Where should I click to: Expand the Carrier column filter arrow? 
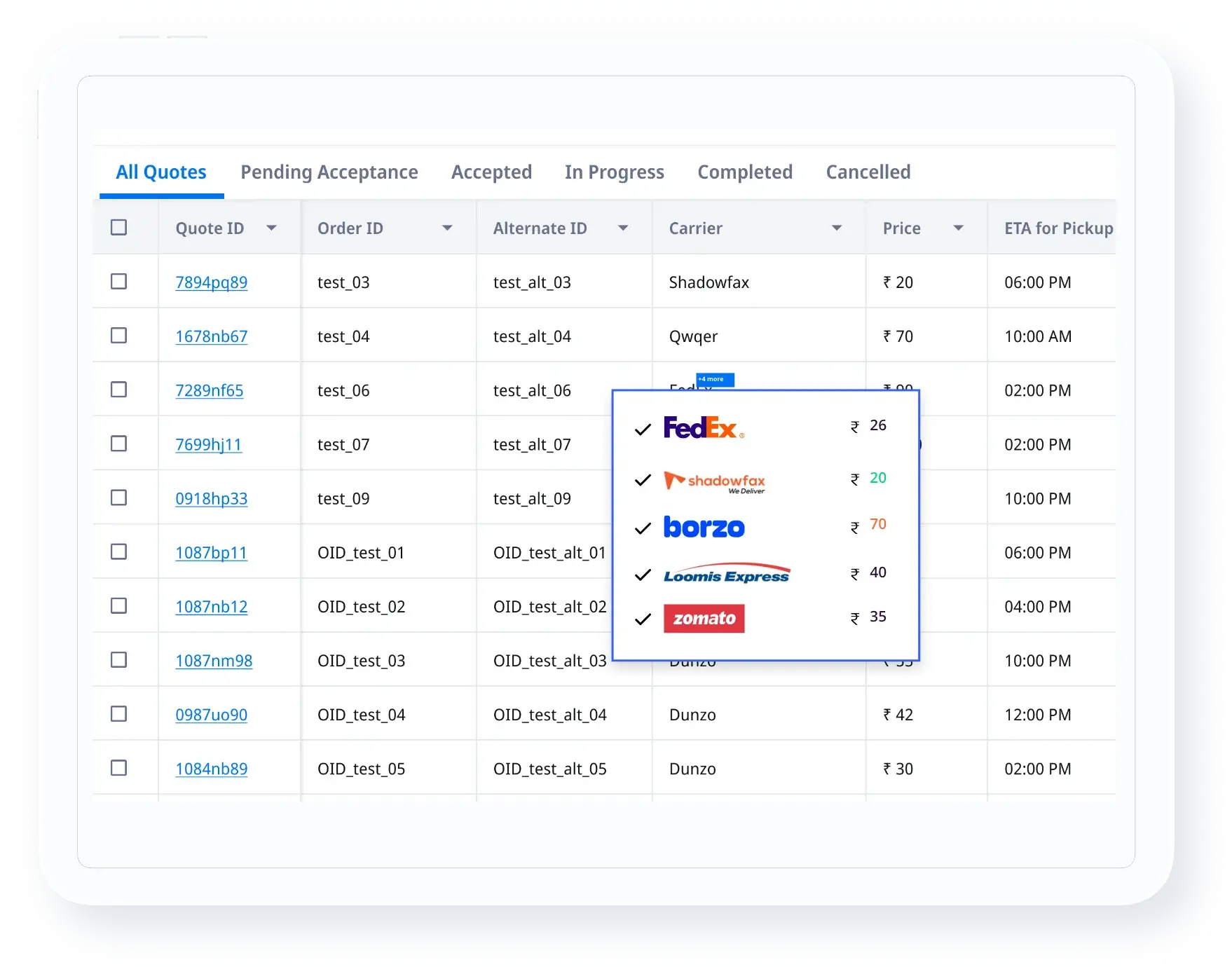(x=836, y=228)
